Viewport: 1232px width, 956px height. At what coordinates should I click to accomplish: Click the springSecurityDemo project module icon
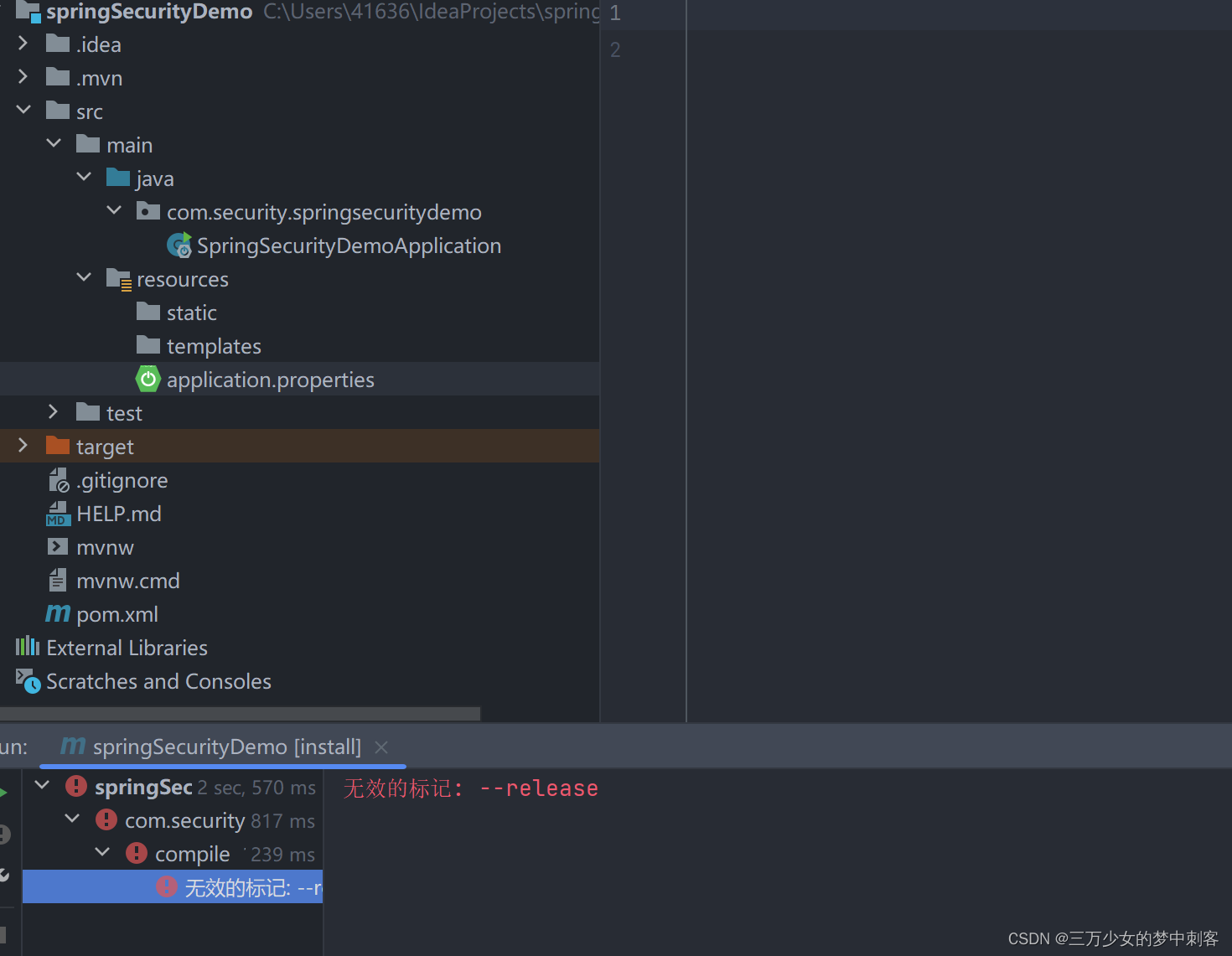[x=28, y=11]
